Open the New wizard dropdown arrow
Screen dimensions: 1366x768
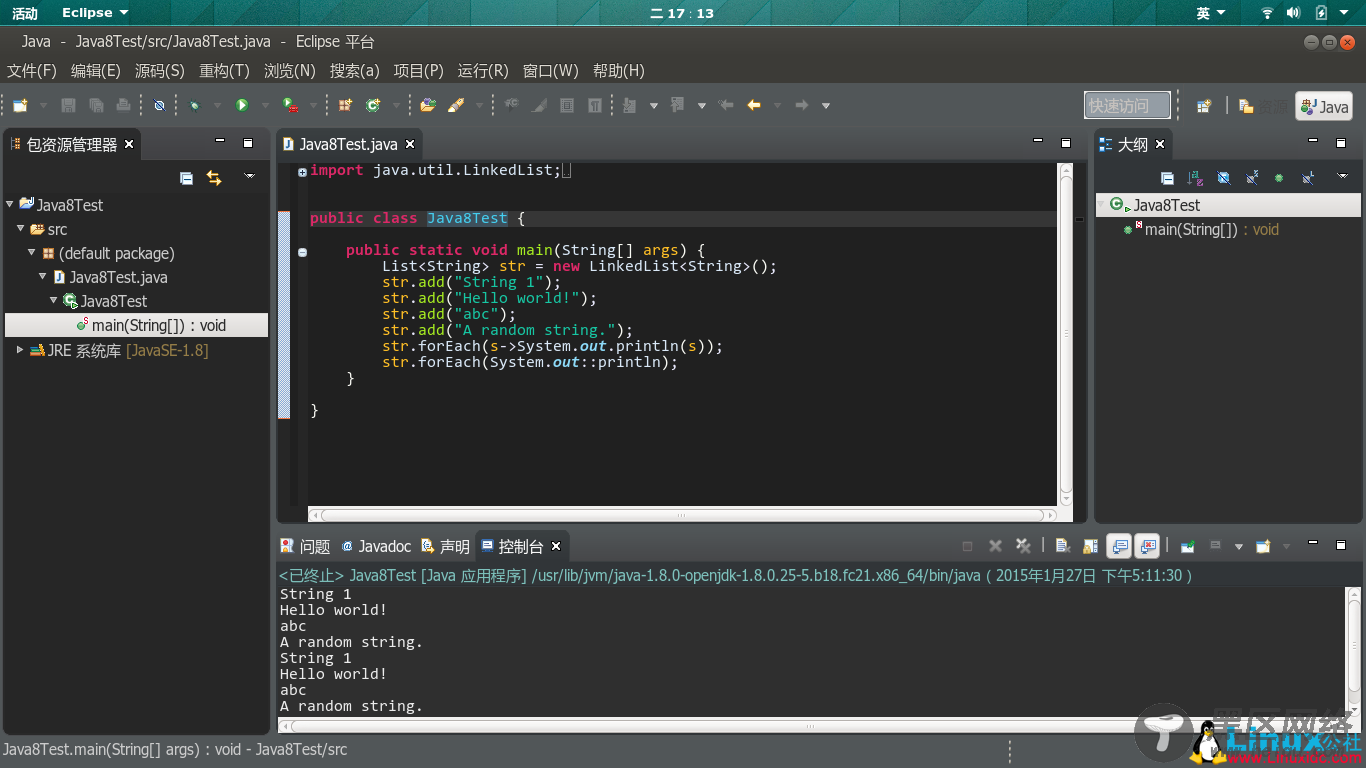click(43, 105)
